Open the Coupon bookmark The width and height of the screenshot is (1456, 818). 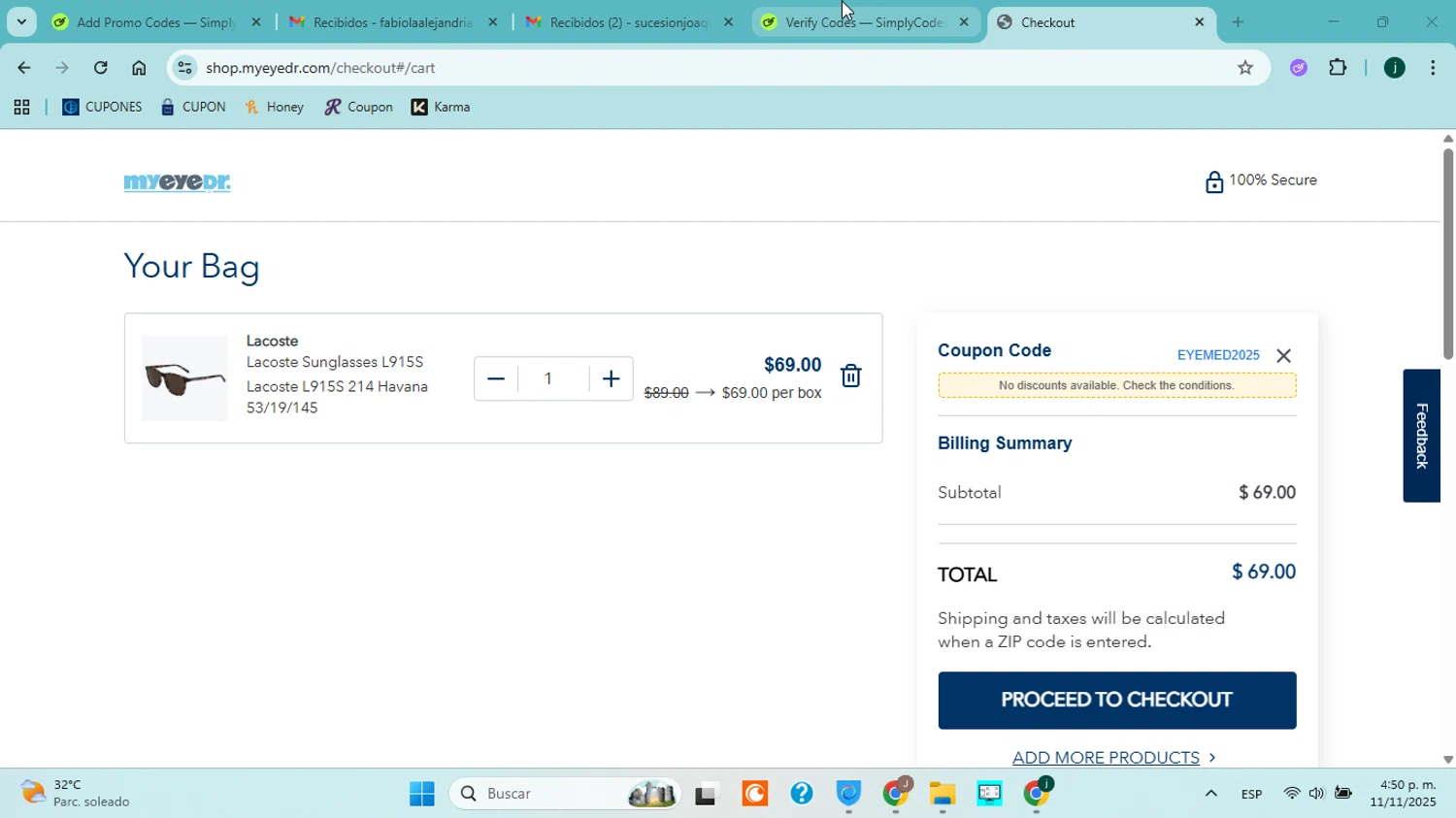tap(358, 108)
